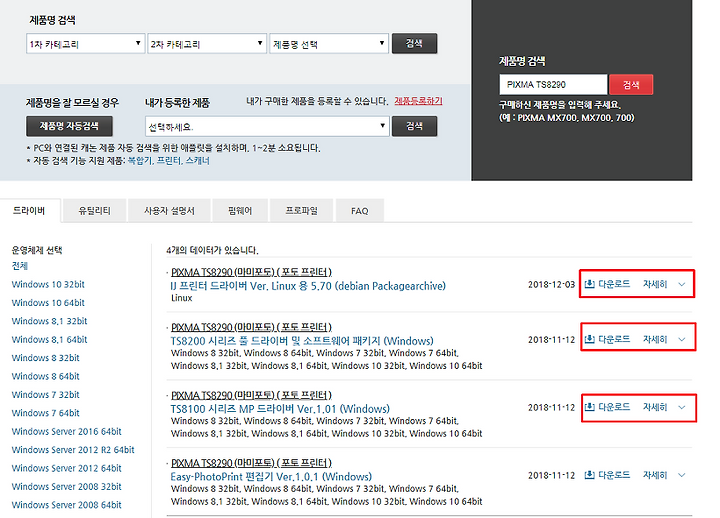Filter by Windows Server 2016 64bit
Viewport: 720px width, 518px height.
pos(67,431)
